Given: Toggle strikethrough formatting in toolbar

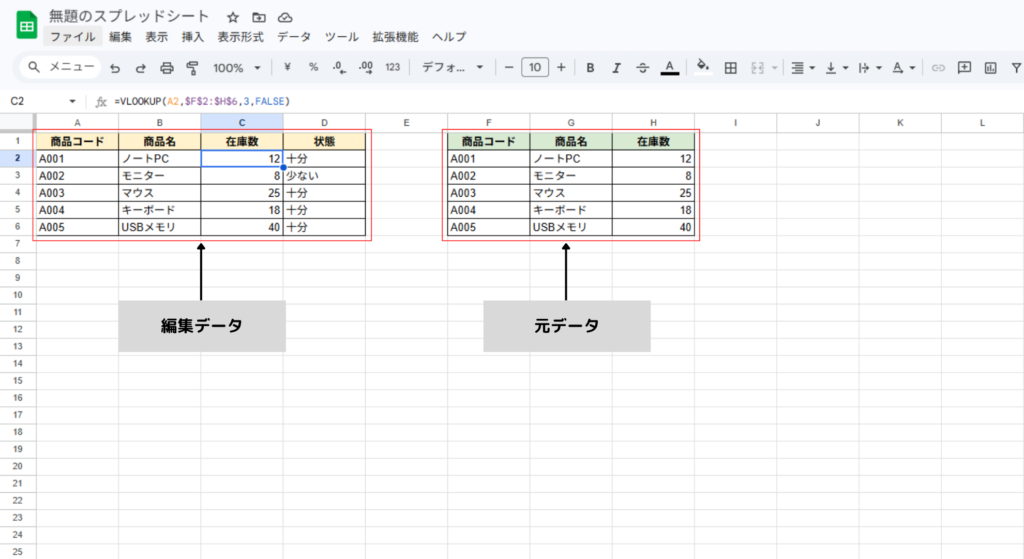Looking at the screenshot, I should tap(642, 68).
